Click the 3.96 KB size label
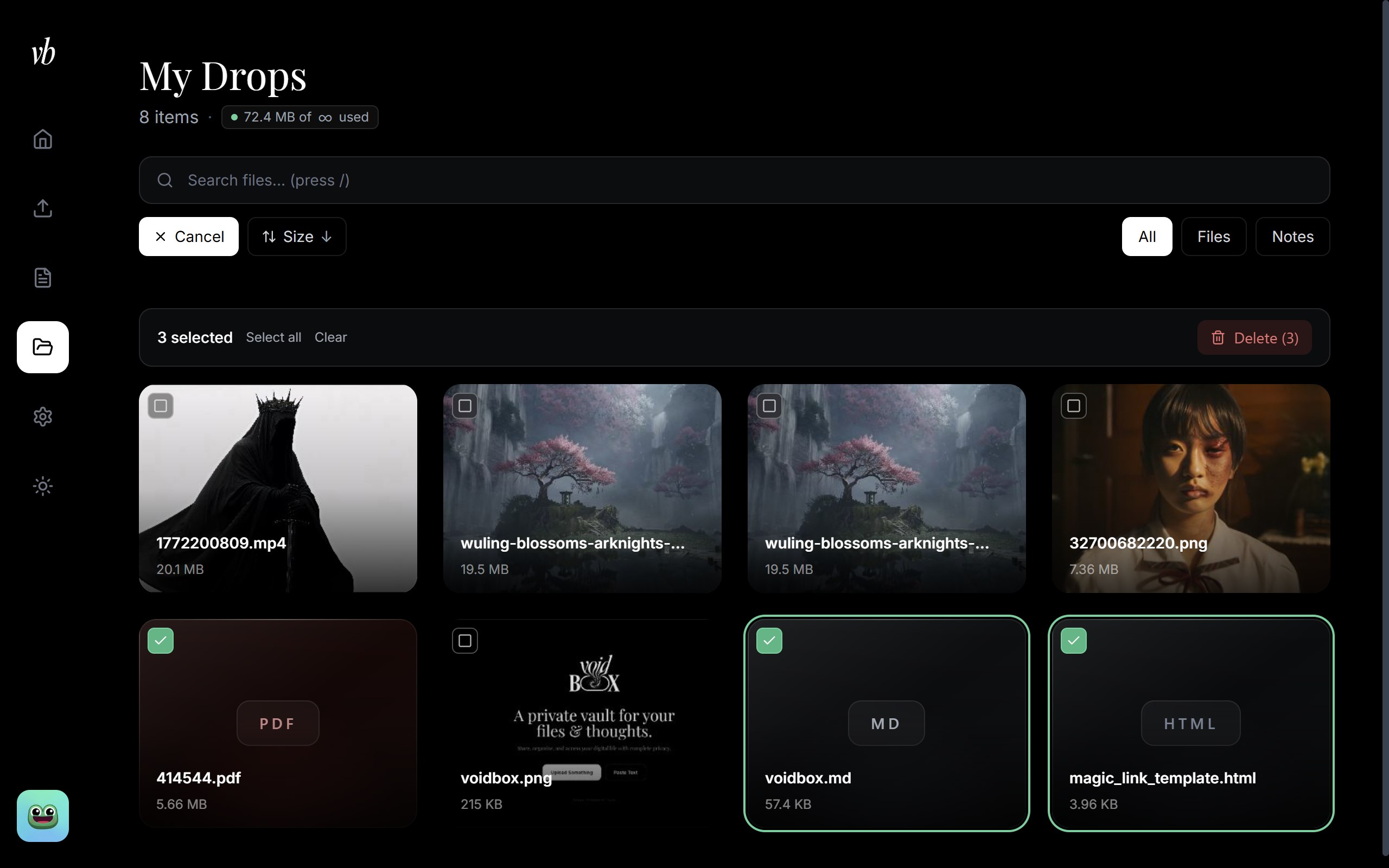The height and width of the screenshot is (868, 1389). [x=1093, y=803]
